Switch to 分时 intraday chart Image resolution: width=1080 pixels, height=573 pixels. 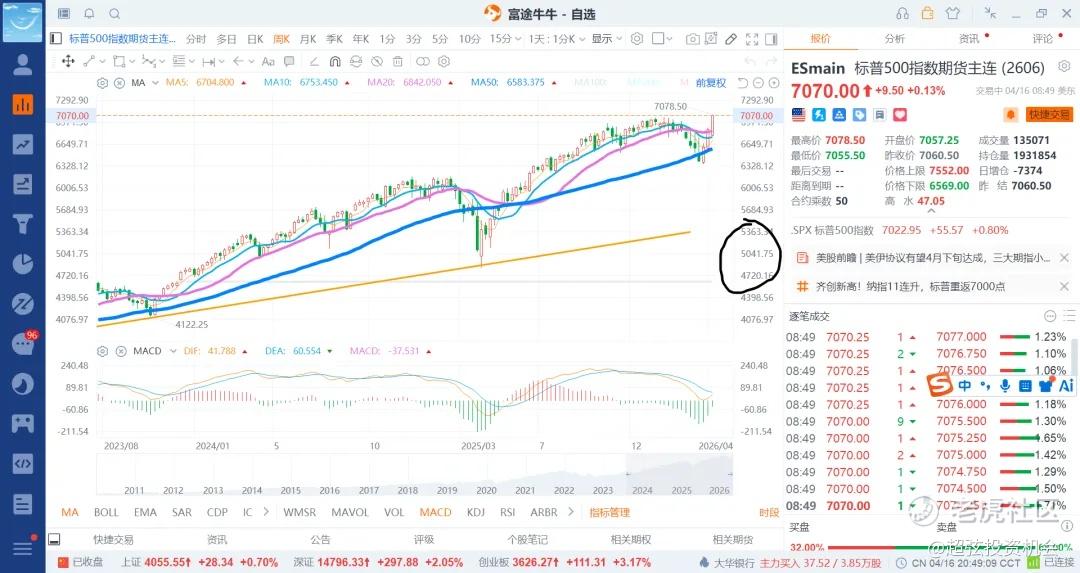196,39
